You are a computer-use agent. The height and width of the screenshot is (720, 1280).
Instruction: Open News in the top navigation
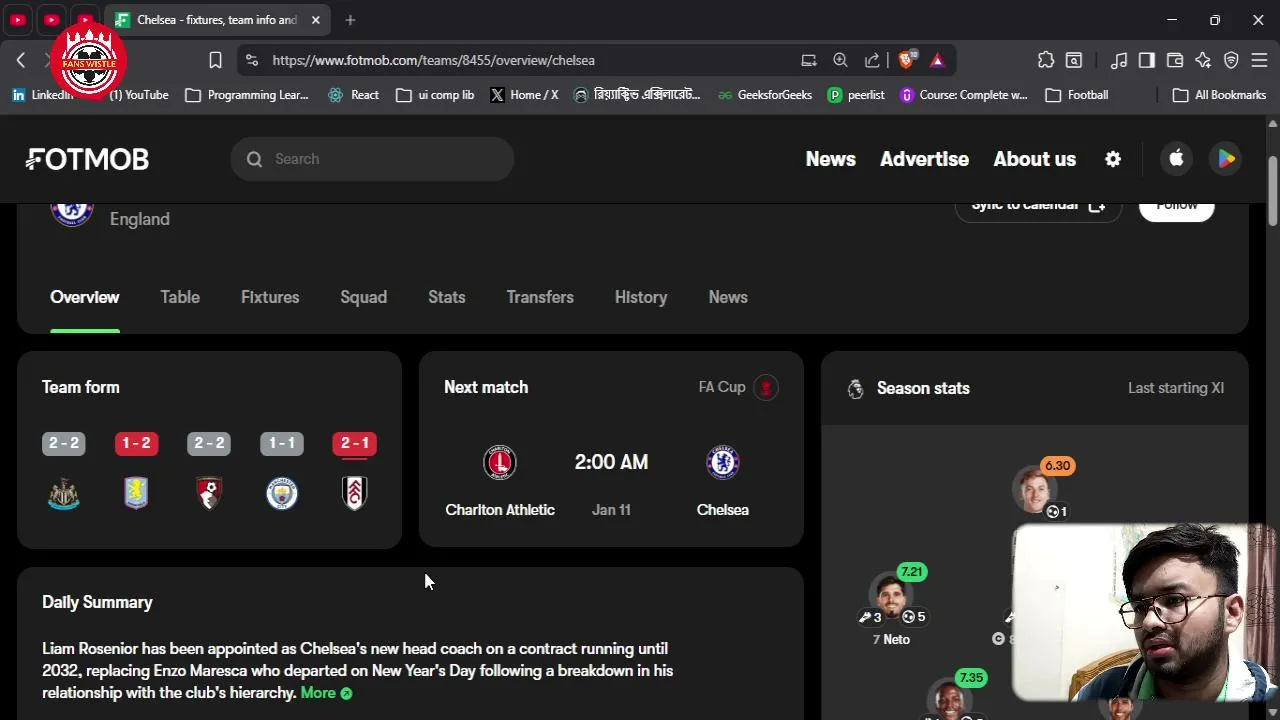(831, 159)
